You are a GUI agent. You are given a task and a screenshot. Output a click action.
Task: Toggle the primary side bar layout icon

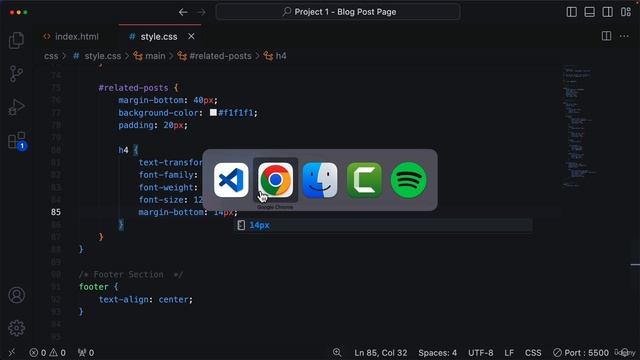click(x=571, y=12)
